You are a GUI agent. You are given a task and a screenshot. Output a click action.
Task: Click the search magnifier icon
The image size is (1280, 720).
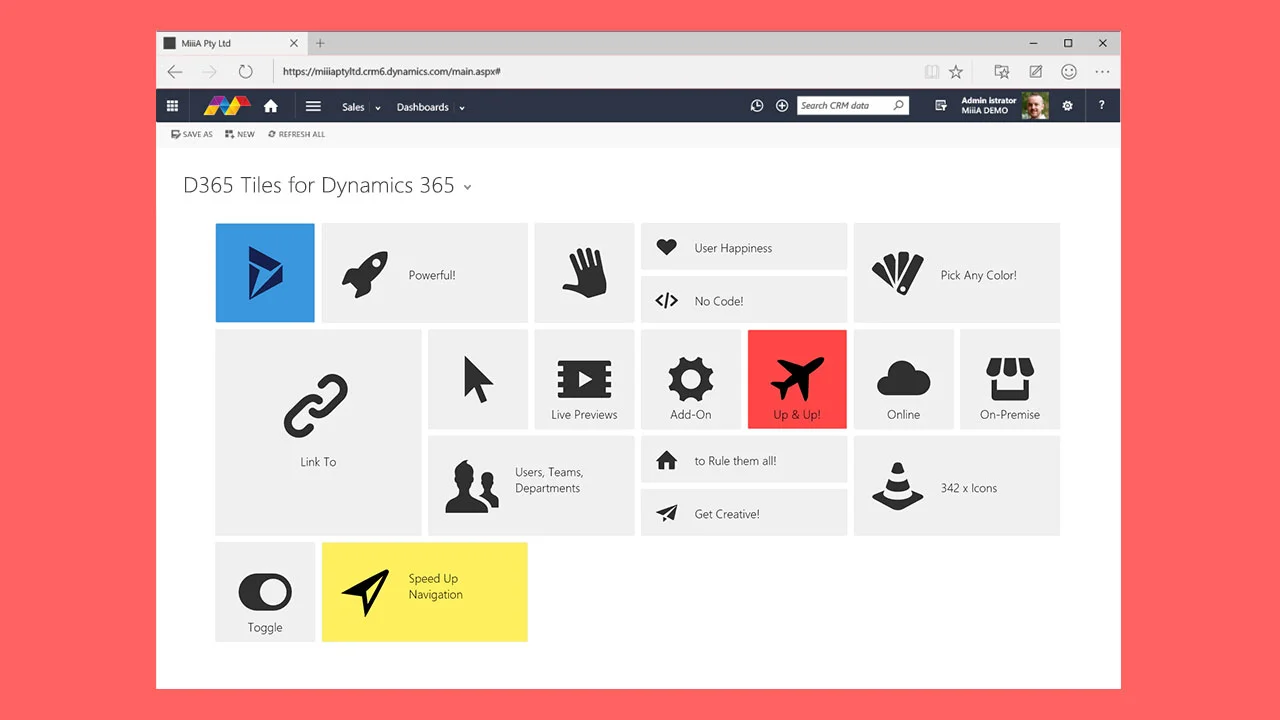coord(898,105)
